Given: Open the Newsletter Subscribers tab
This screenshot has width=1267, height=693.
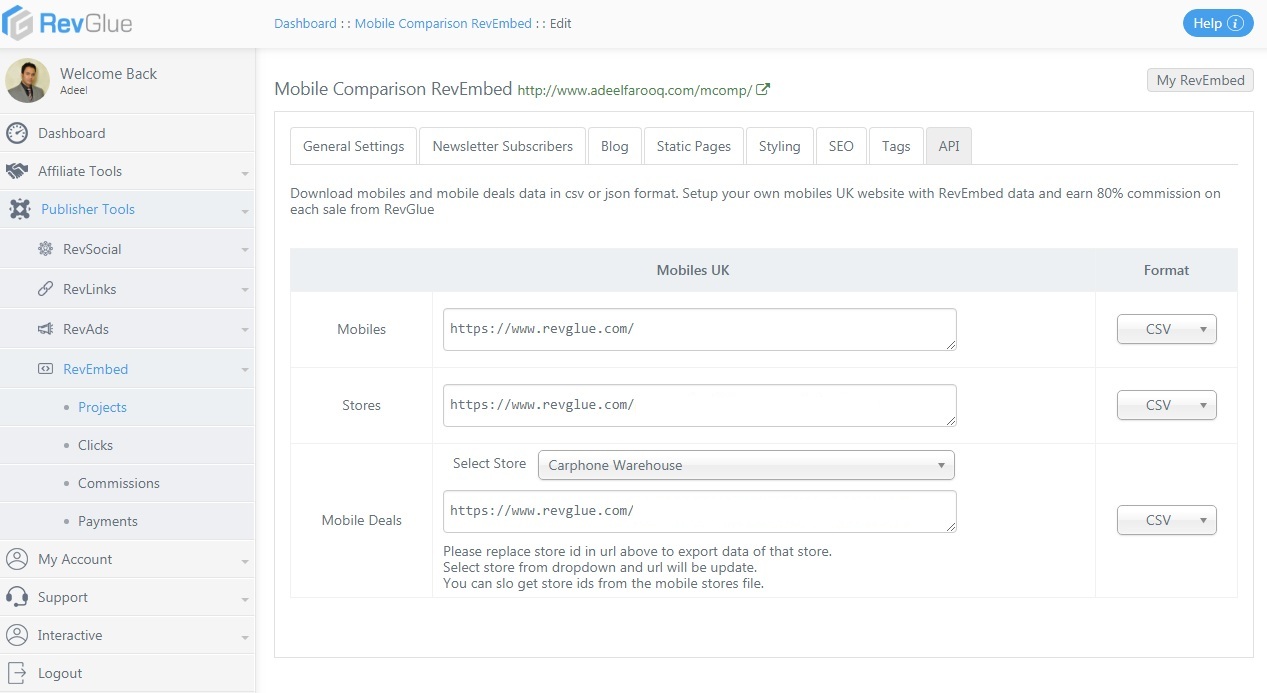Looking at the screenshot, I should click(502, 146).
